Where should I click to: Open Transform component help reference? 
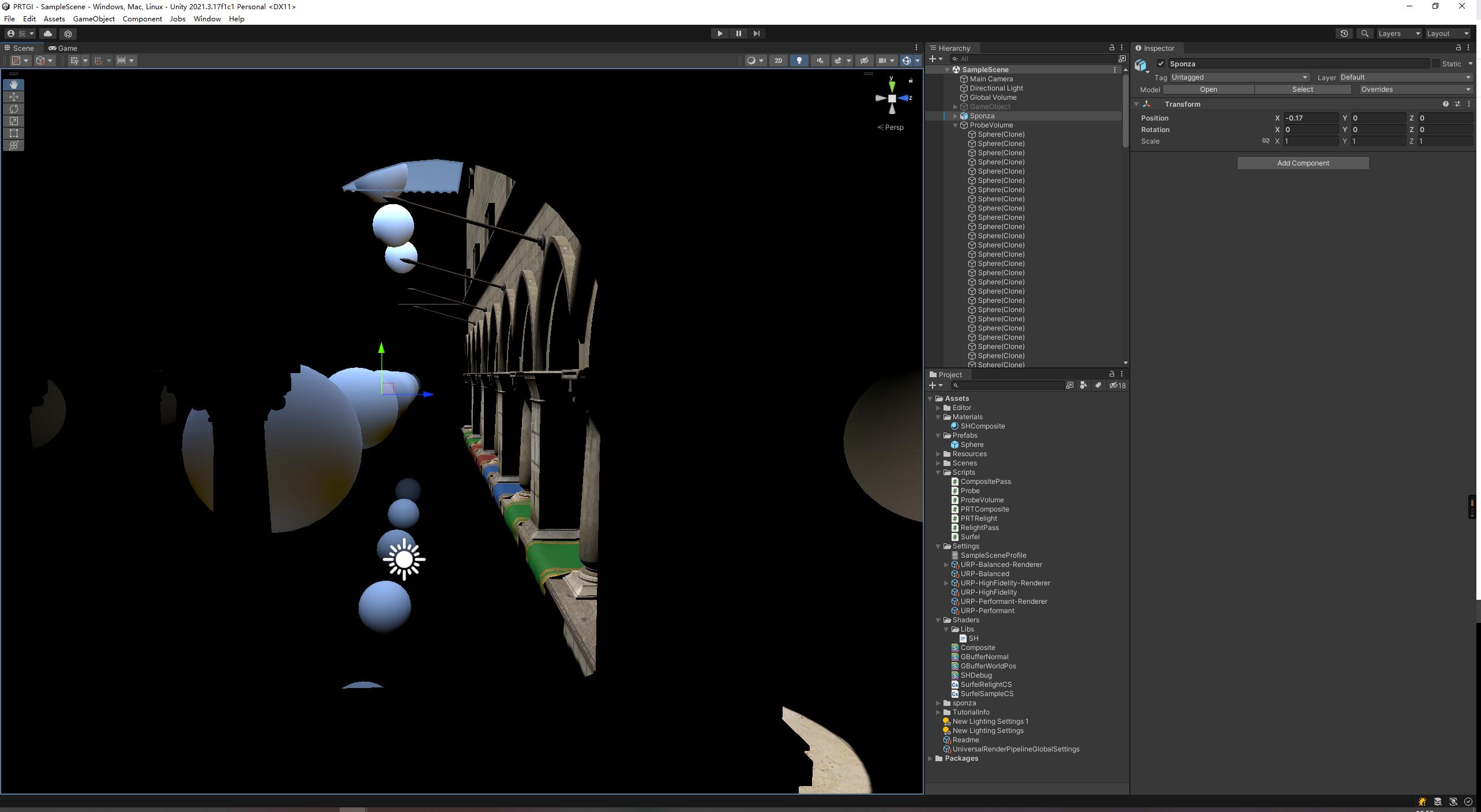tap(1445, 104)
